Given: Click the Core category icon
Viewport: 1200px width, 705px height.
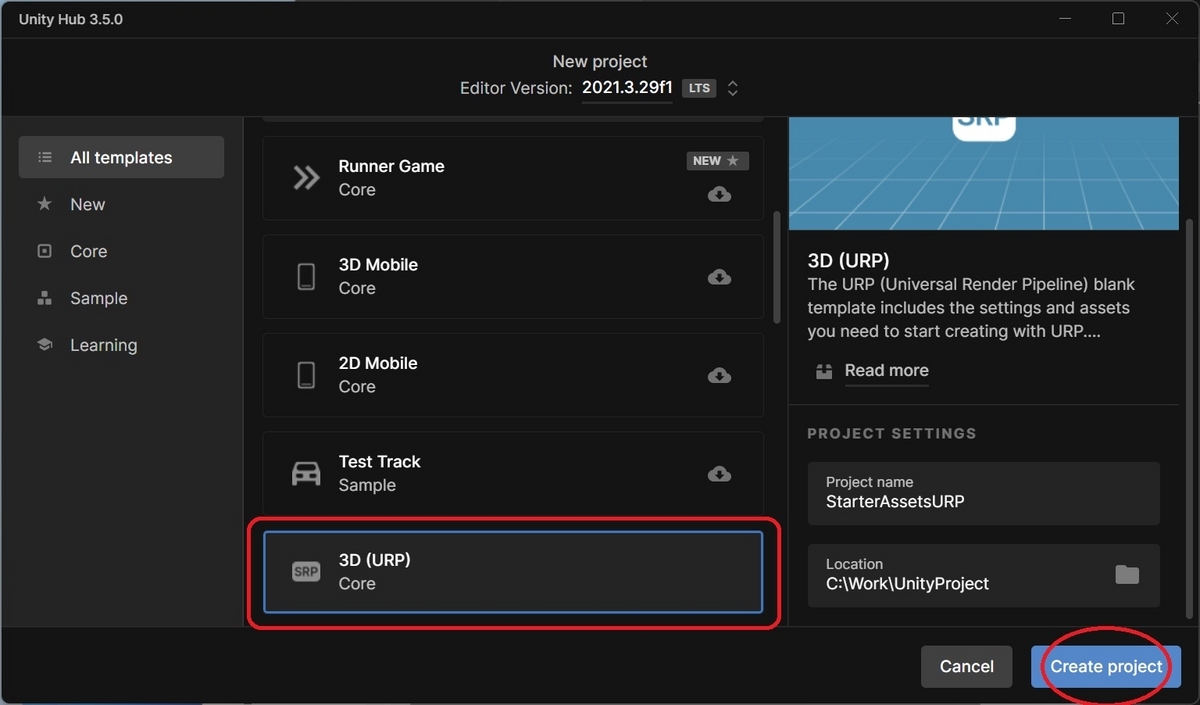Looking at the screenshot, I should point(44,251).
